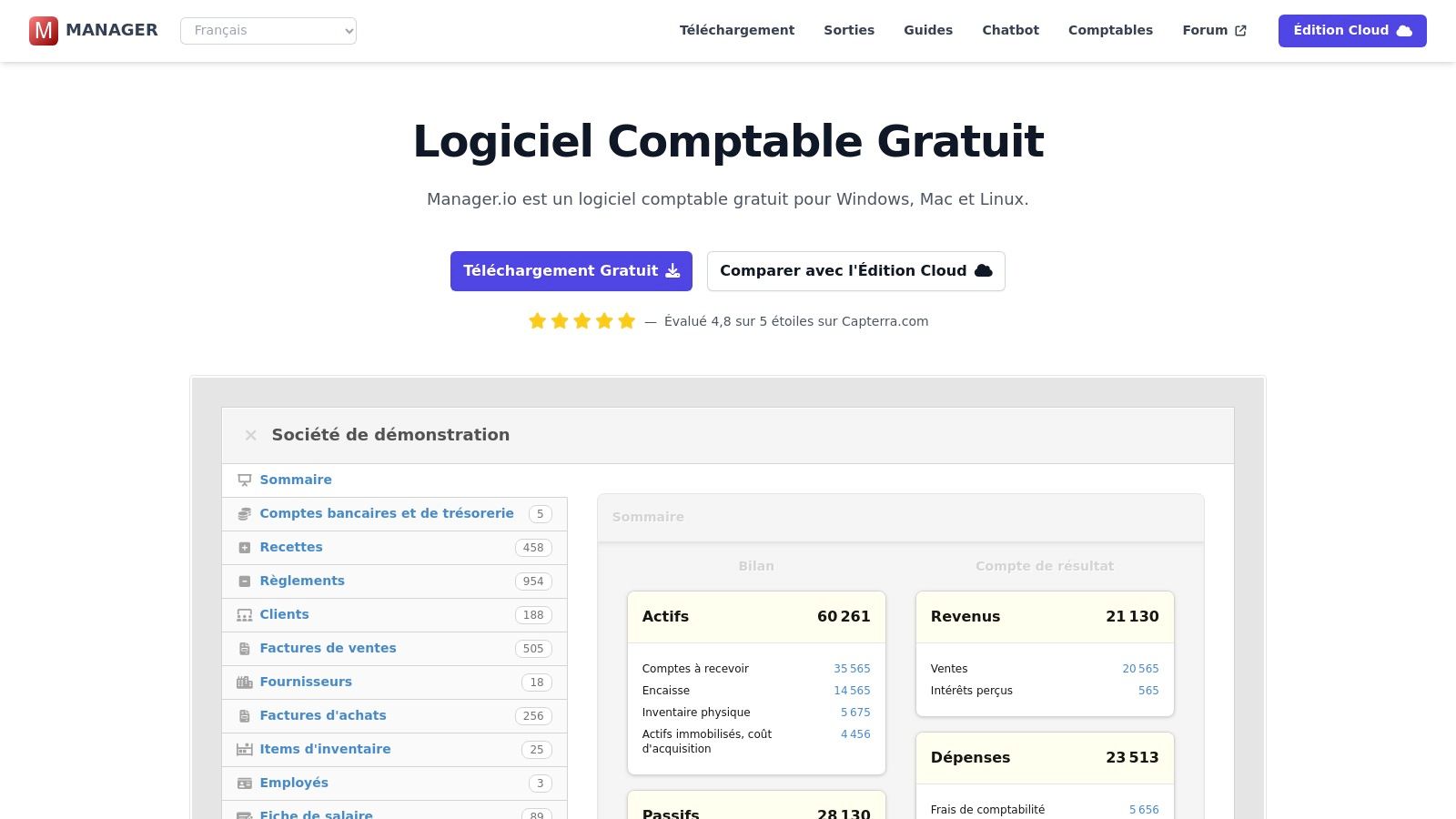Click Actifs immobilisés value 4 456
The height and width of the screenshot is (819, 1456).
click(x=855, y=734)
